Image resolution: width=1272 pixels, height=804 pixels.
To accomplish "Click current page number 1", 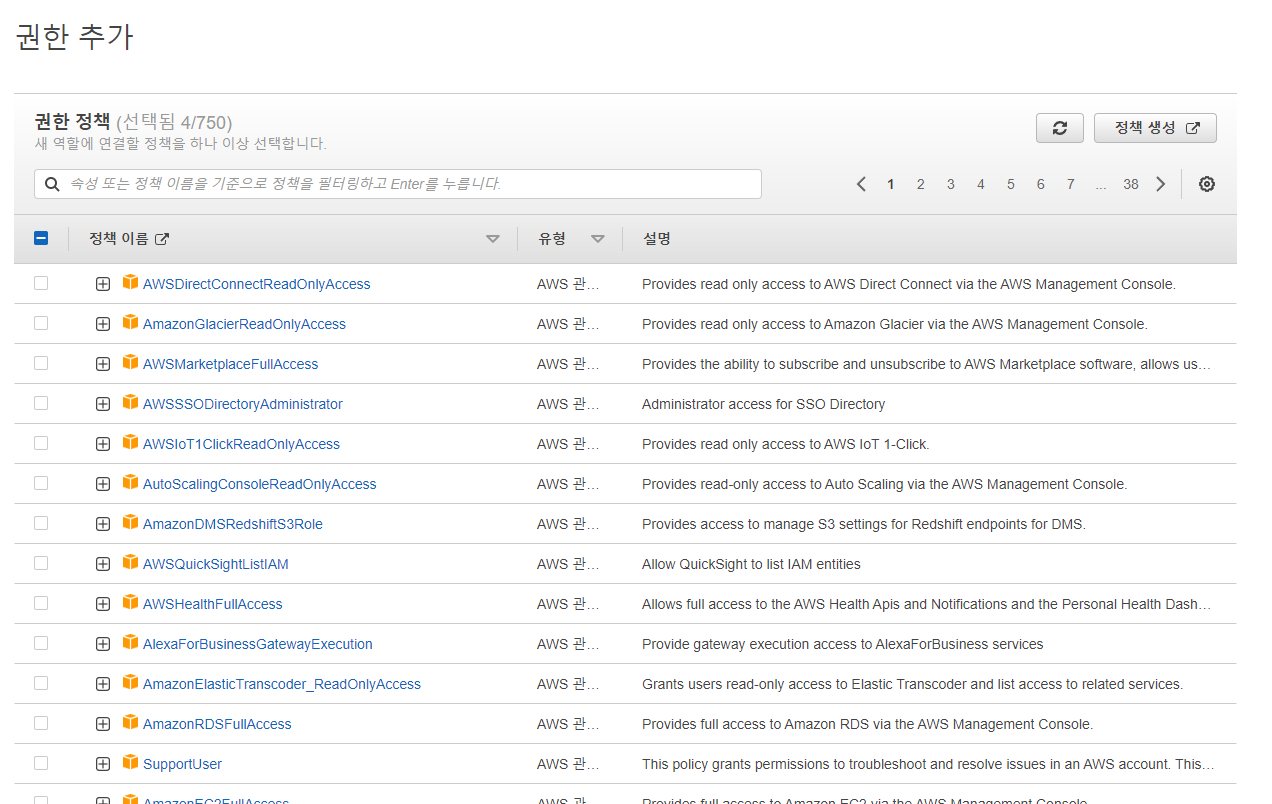I will 891,184.
